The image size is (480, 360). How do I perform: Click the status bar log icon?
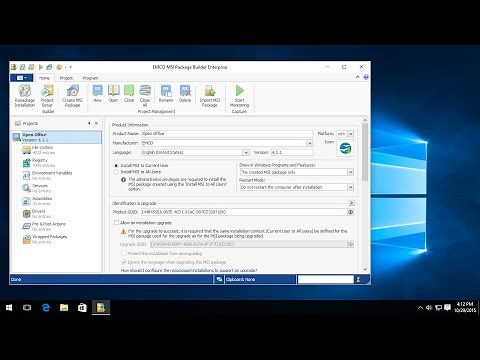[219, 279]
